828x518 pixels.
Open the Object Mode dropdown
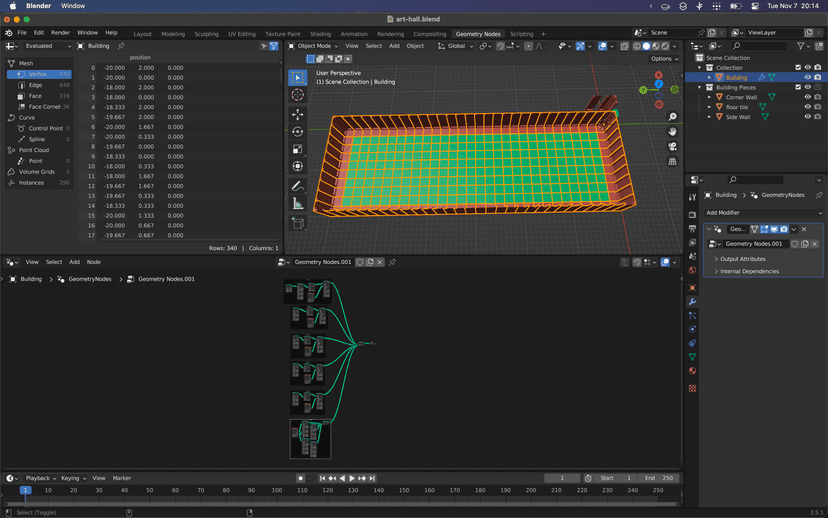point(314,46)
